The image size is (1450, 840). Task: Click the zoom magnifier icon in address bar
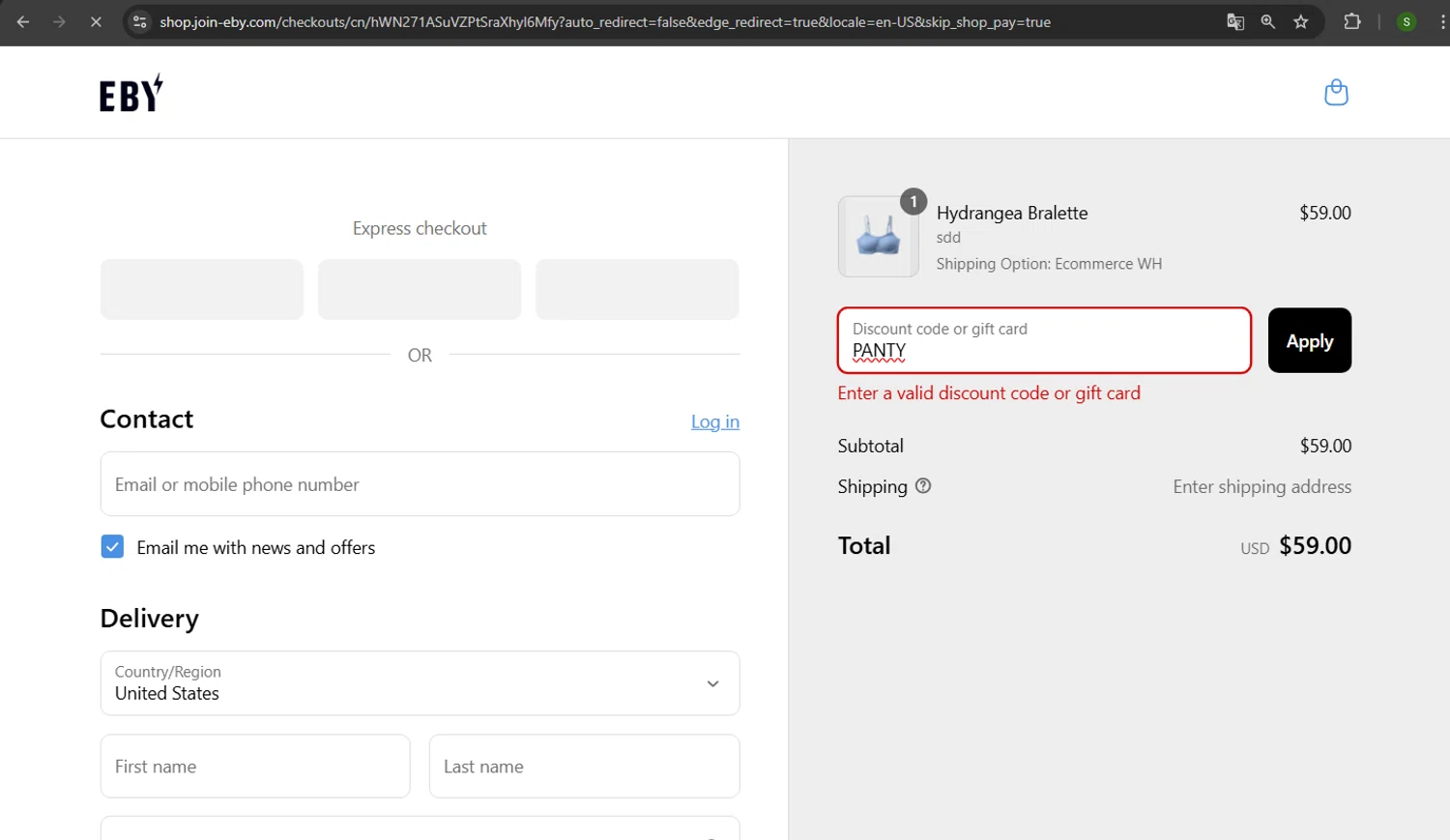pyautogui.click(x=1268, y=21)
